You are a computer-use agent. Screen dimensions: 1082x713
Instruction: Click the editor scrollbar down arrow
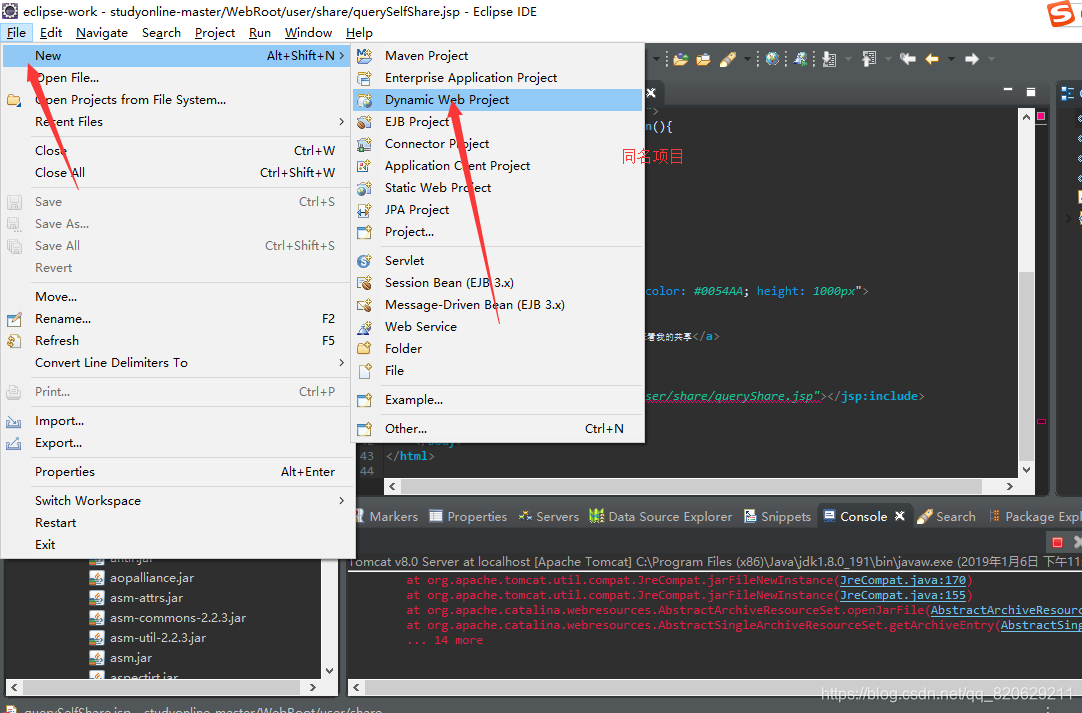point(1026,469)
